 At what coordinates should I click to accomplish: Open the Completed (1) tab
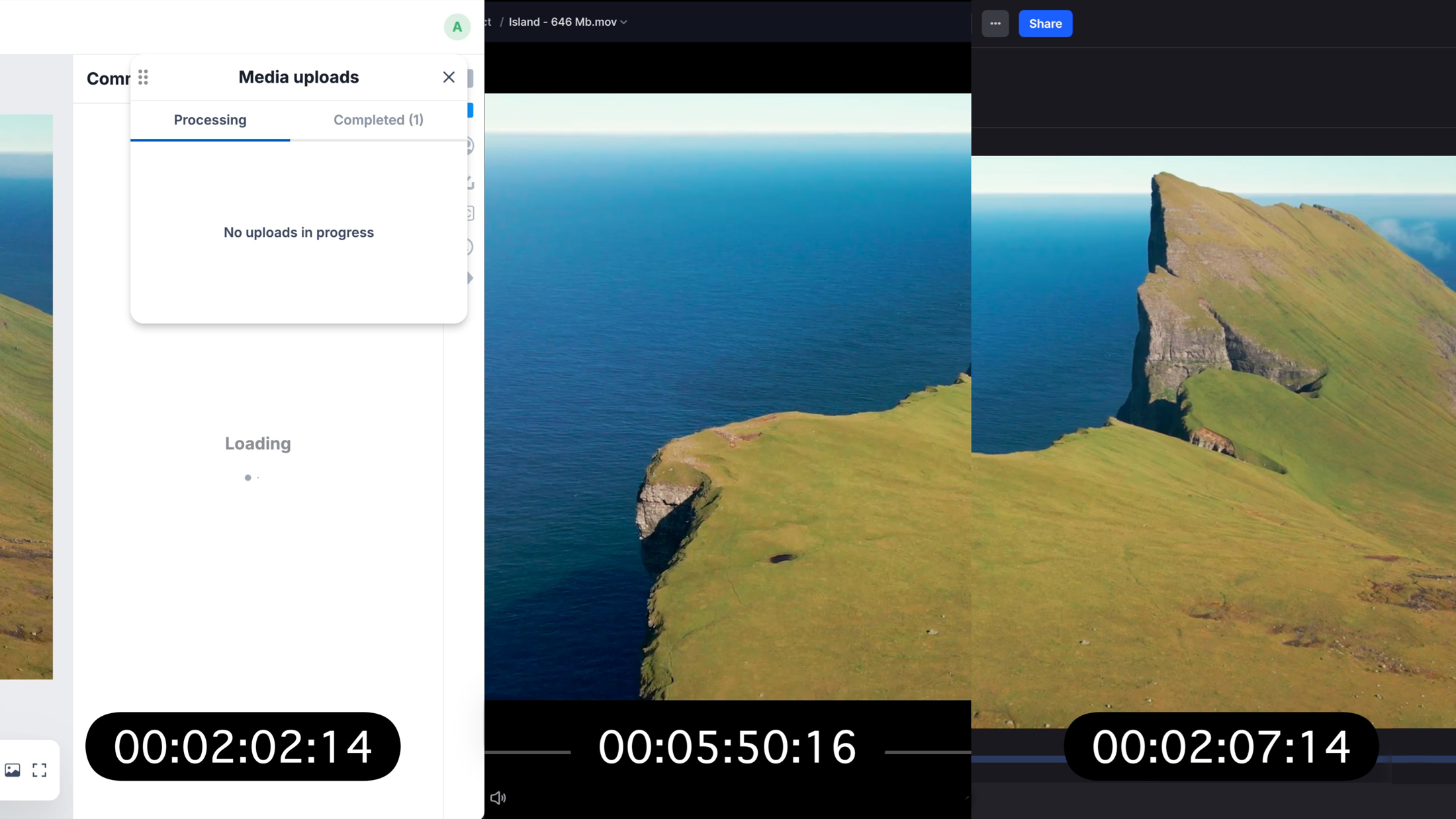[378, 120]
